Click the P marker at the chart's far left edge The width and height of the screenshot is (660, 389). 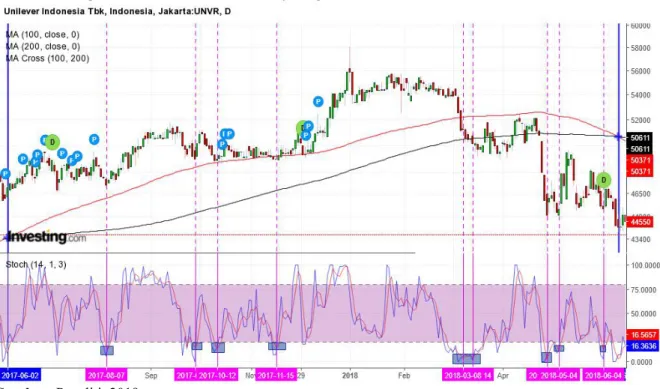[5, 174]
